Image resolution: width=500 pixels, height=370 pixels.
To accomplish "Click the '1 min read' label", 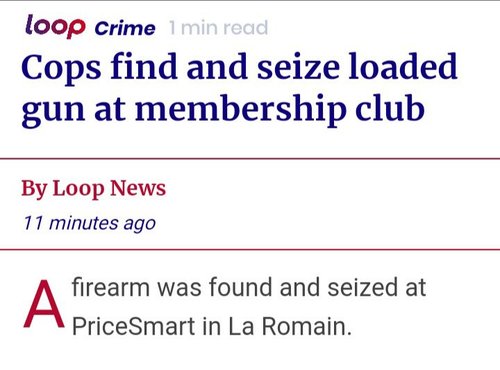I will [x=218, y=28].
